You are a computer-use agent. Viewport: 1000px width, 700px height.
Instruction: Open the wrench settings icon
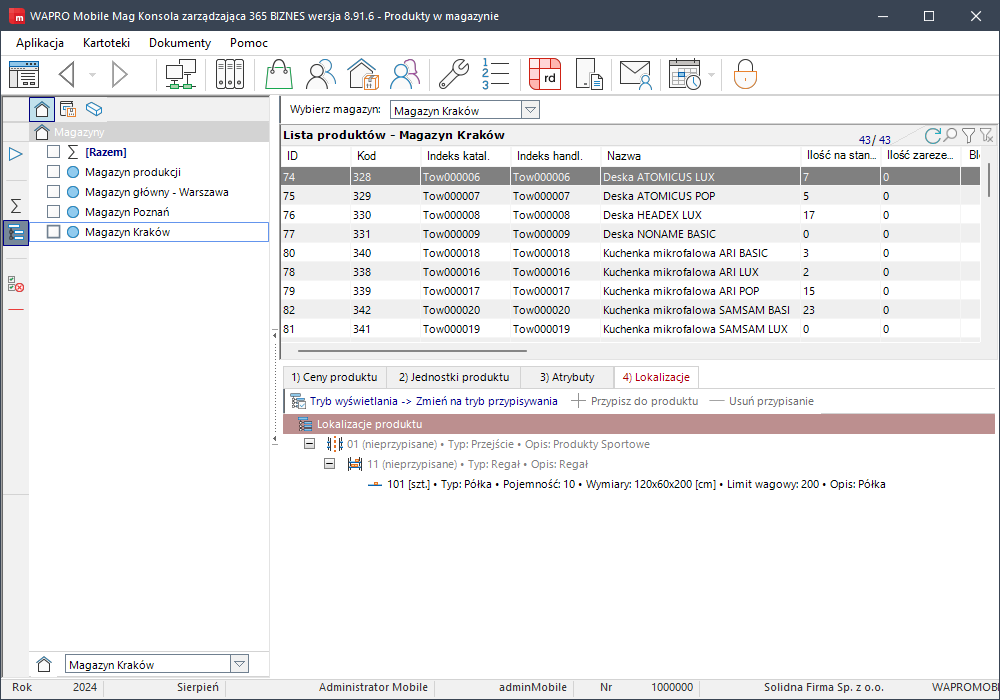pyautogui.click(x=453, y=75)
